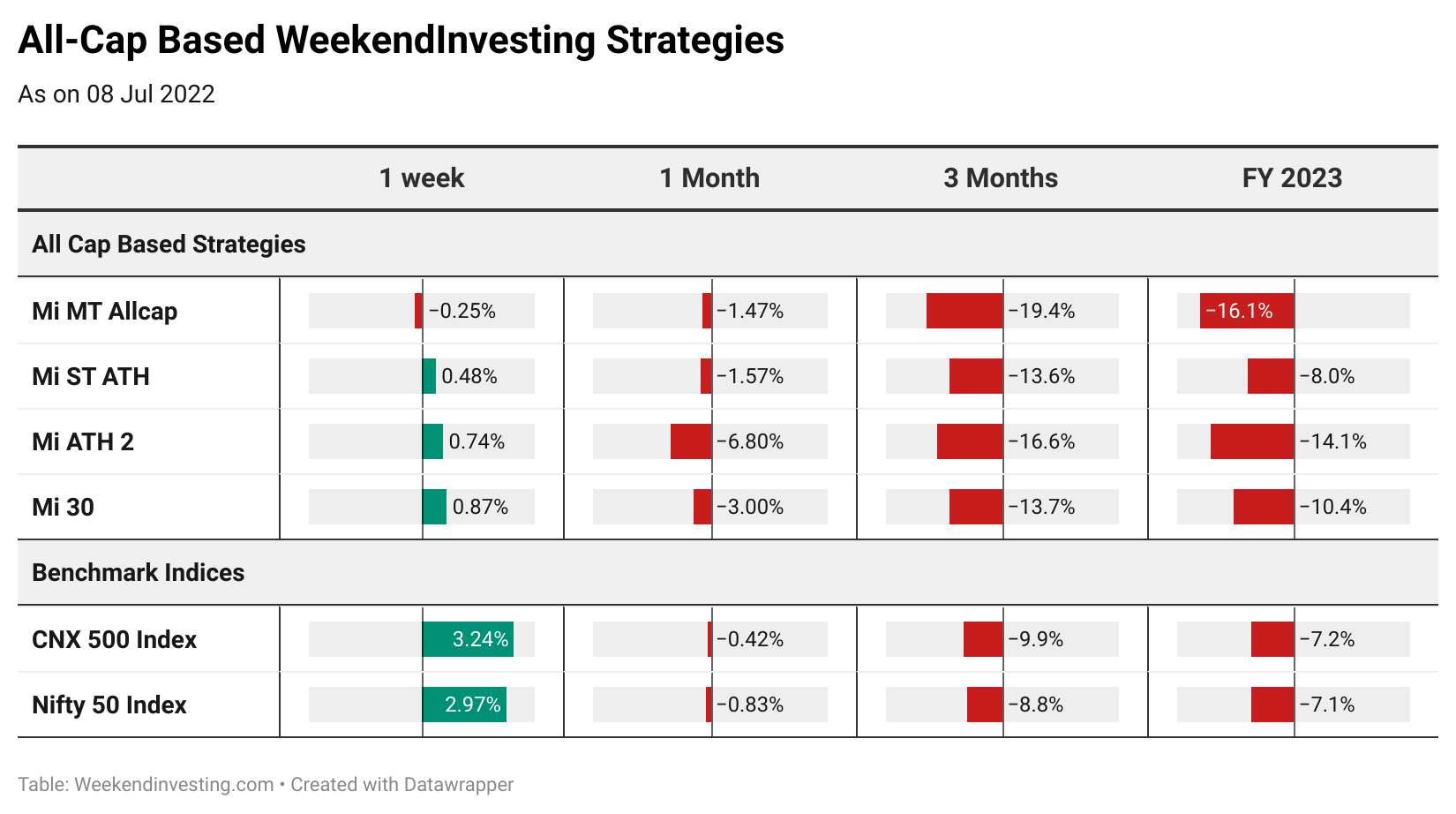Screen dimensions: 1456x814
Task: Click the Benchmark Indices section header
Action: tap(139, 573)
